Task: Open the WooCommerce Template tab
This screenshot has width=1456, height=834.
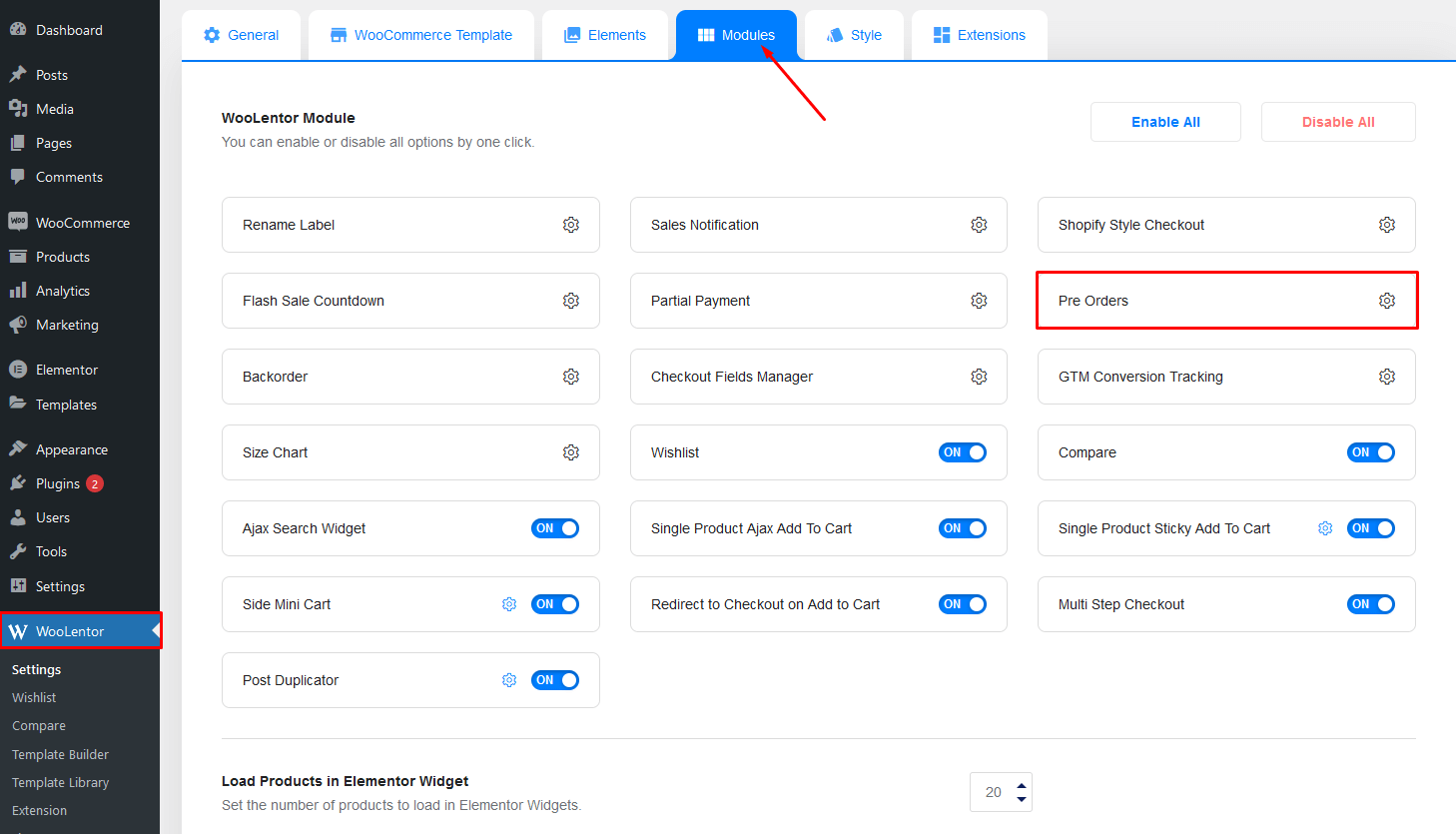Action: [421, 35]
